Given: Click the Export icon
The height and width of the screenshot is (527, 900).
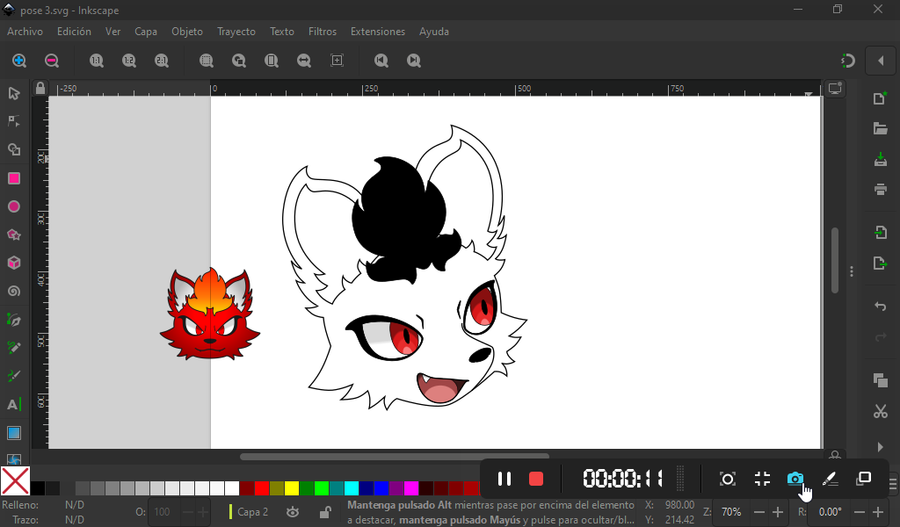Looking at the screenshot, I should point(880,263).
